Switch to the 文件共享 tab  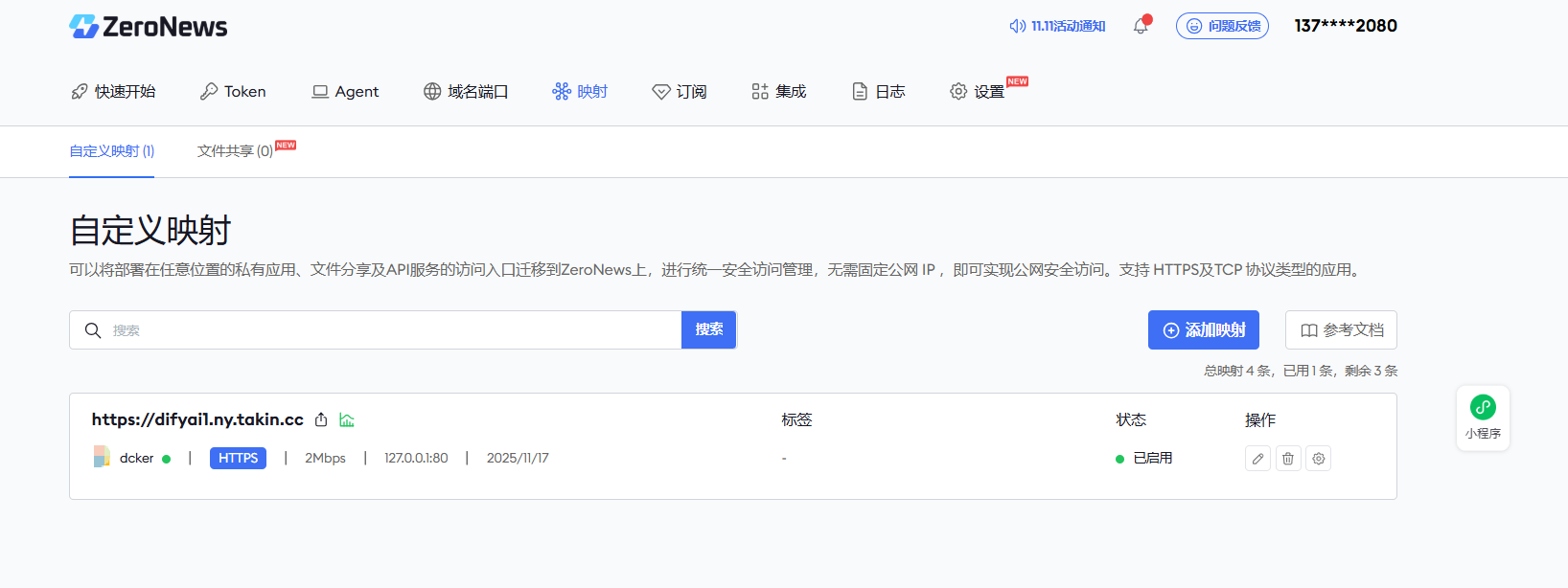click(236, 151)
